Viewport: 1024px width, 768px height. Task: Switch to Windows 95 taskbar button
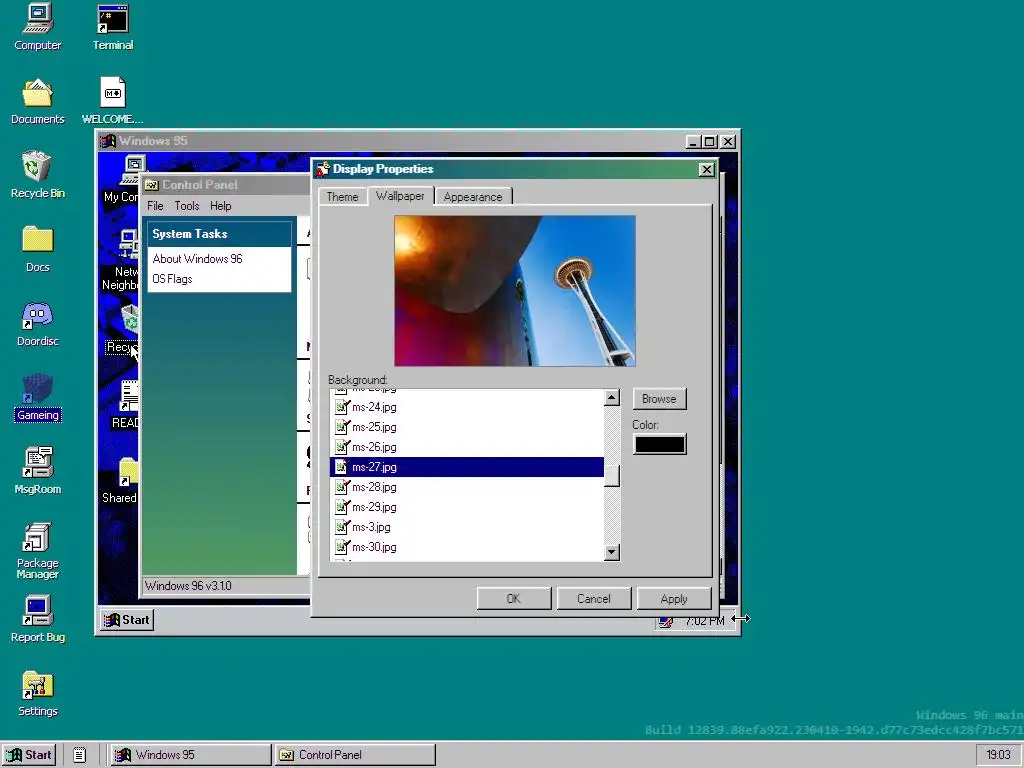click(x=190, y=755)
